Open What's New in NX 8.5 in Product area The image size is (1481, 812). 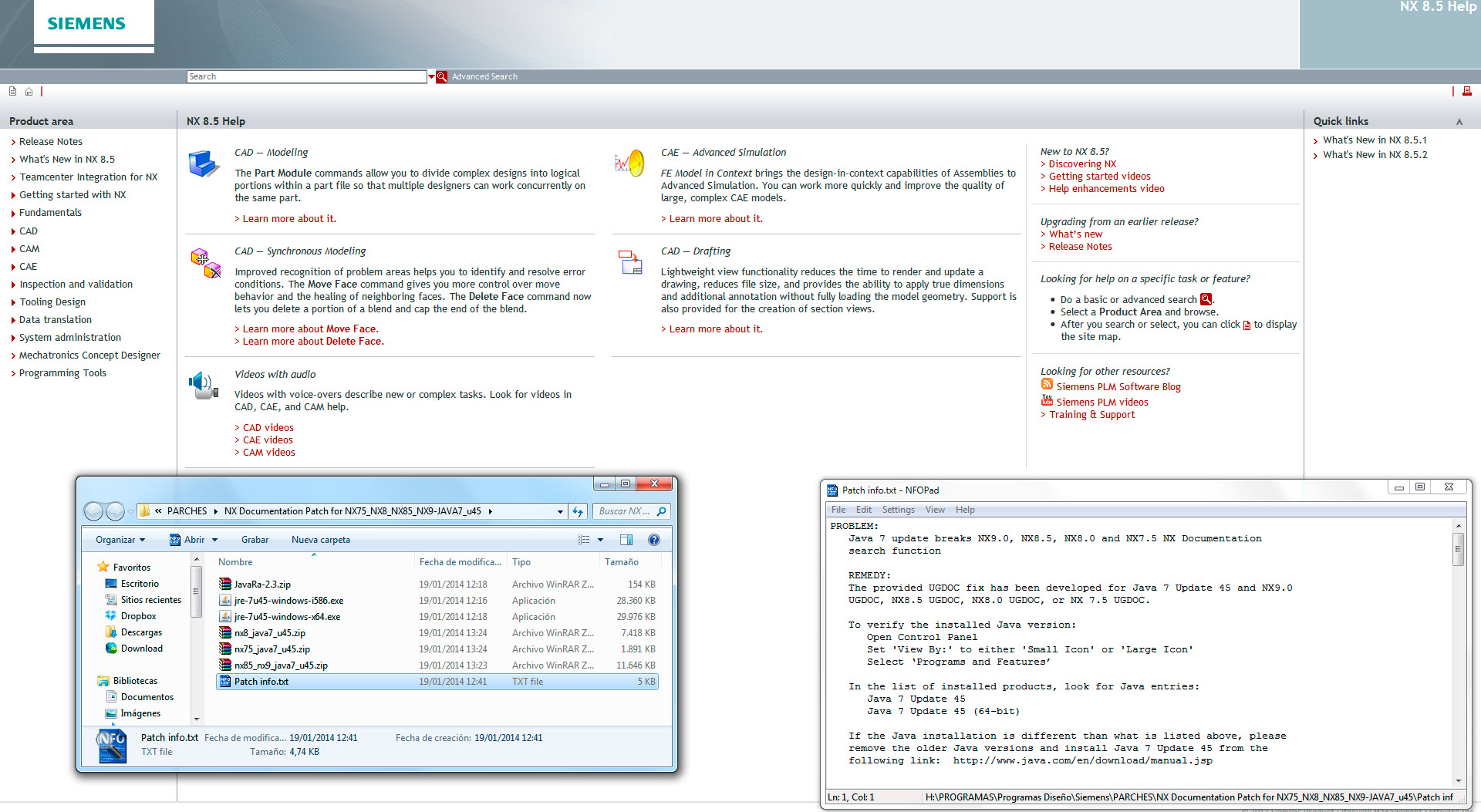[67, 159]
